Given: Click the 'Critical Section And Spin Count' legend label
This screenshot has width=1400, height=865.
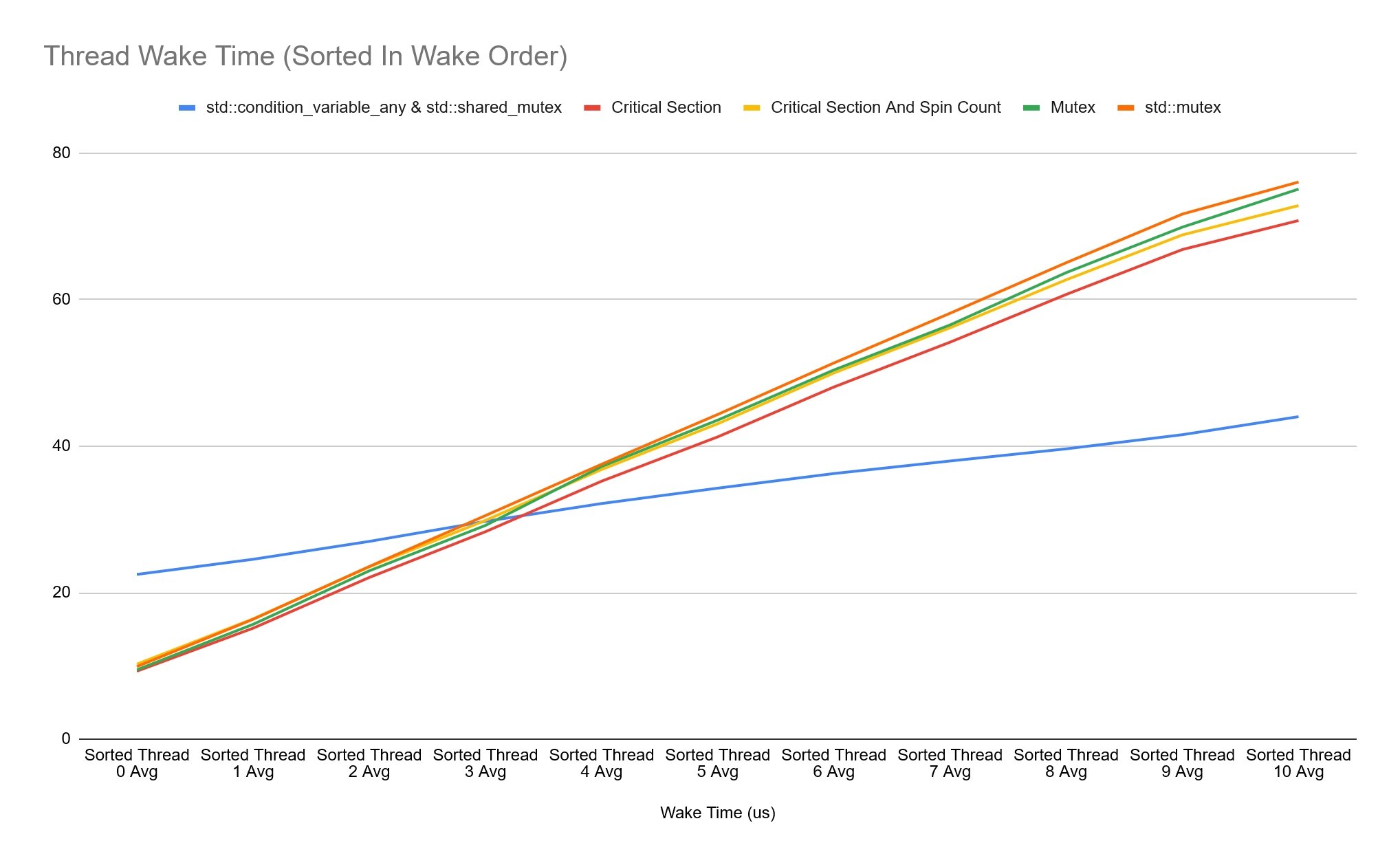Looking at the screenshot, I should point(885,108).
